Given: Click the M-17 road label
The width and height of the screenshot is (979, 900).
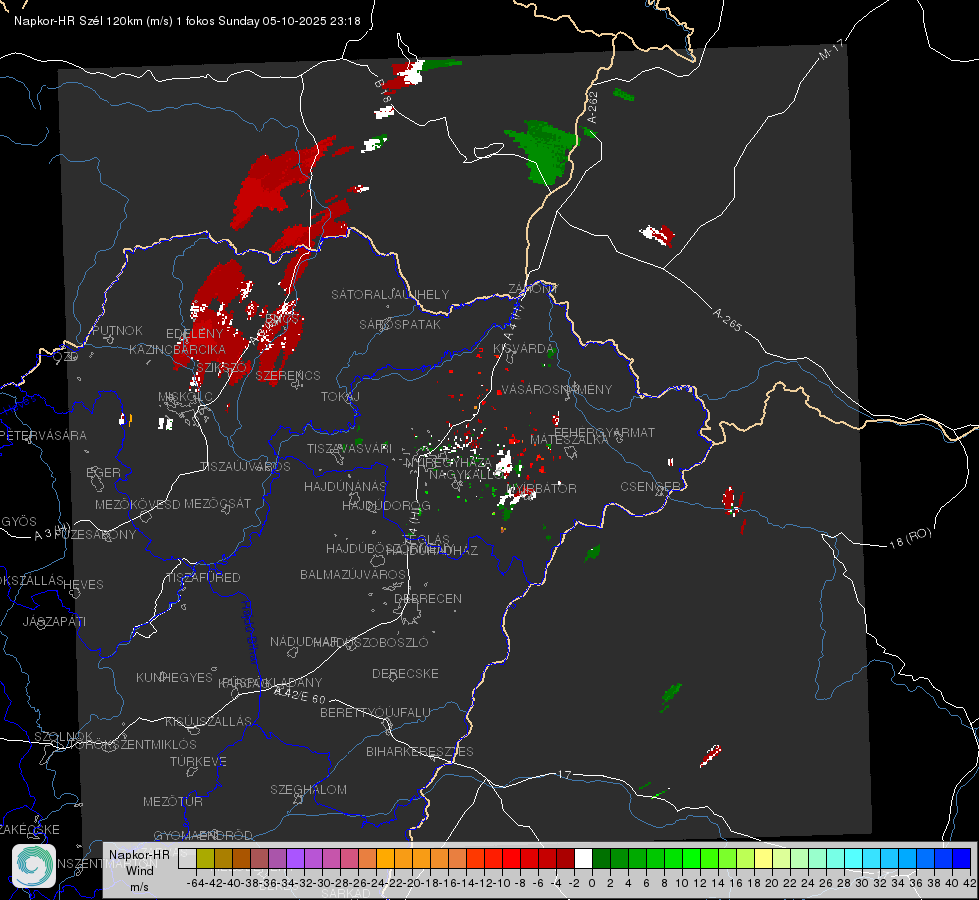Looking at the screenshot, I should coord(832,49).
